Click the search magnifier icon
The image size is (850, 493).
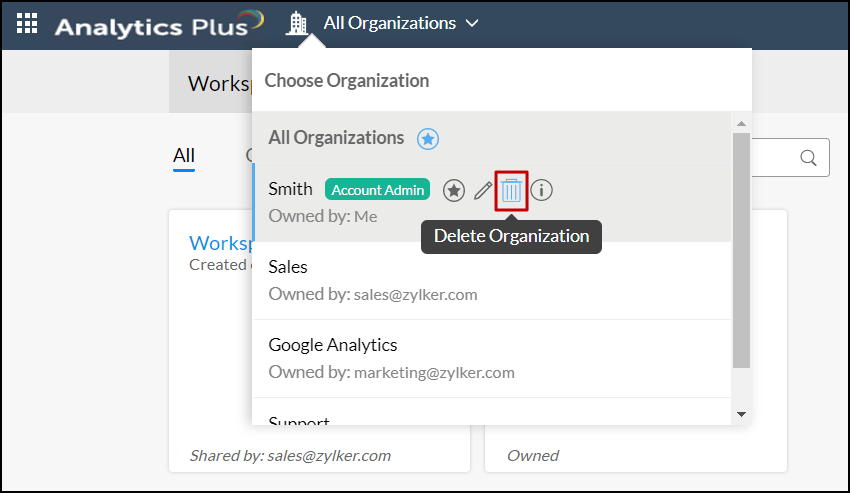point(809,158)
